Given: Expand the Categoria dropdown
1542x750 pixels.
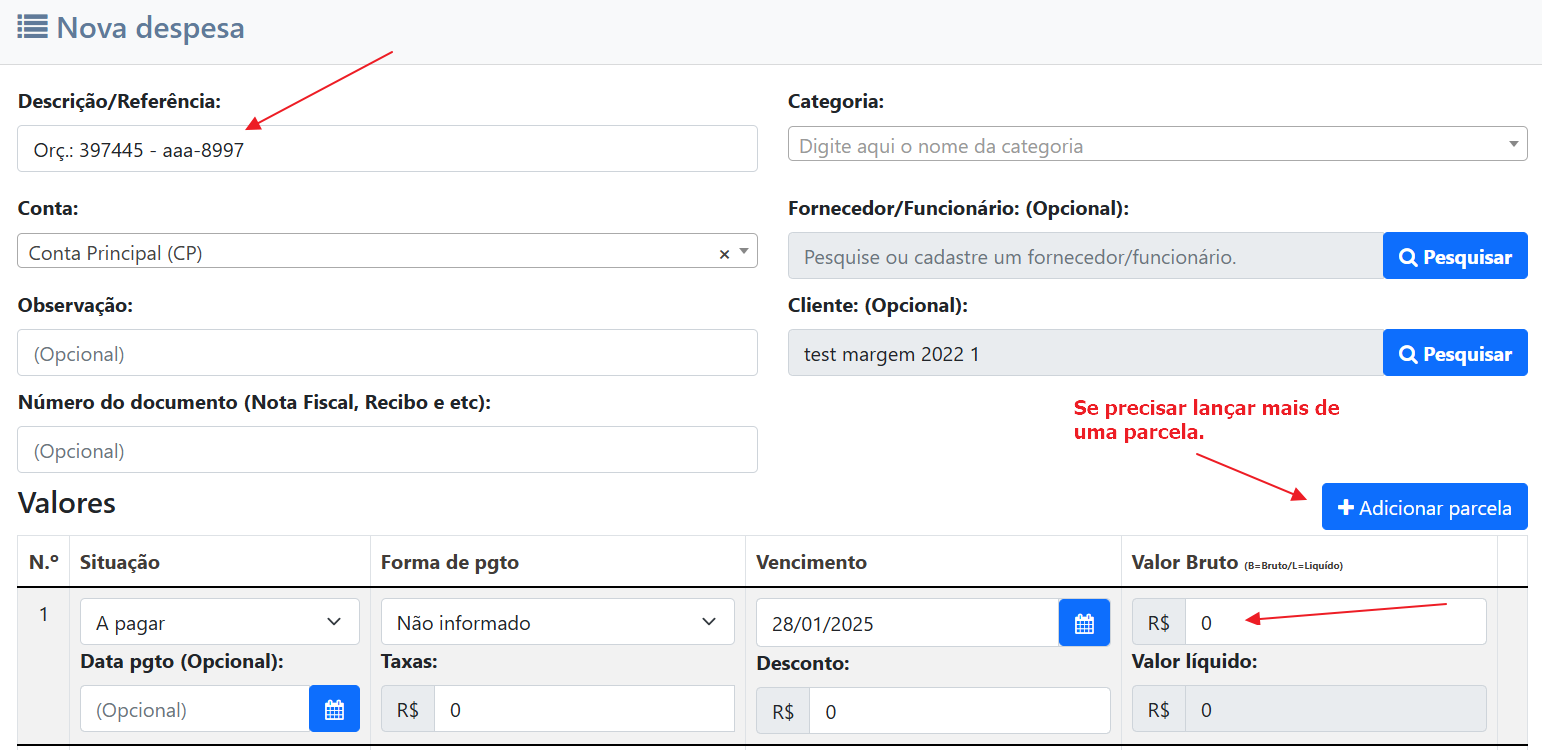Looking at the screenshot, I should pyautogui.click(x=1156, y=146).
